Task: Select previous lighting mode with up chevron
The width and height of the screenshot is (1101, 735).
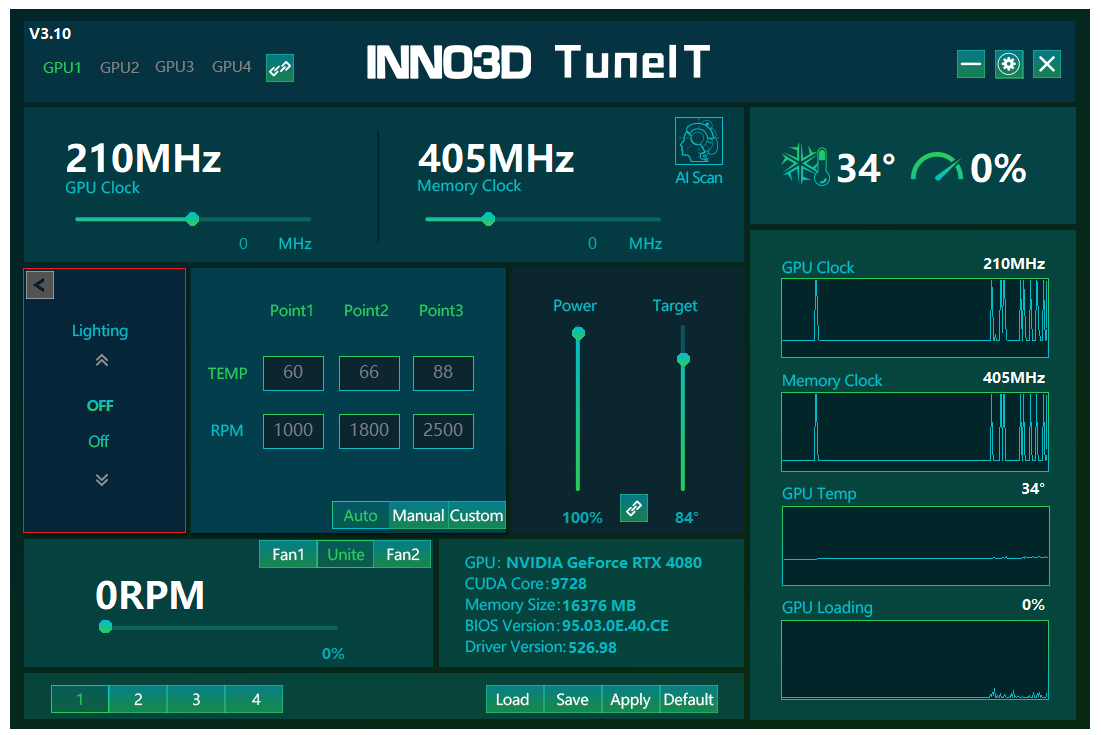Action: (102, 361)
